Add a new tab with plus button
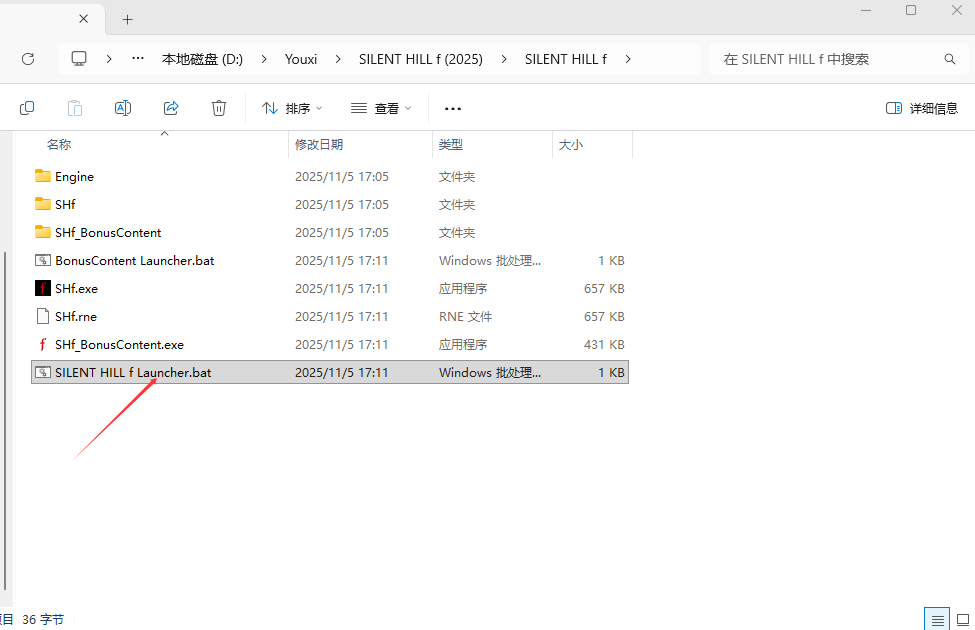Screen dimensions: 975x630 [x=127, y=19]
